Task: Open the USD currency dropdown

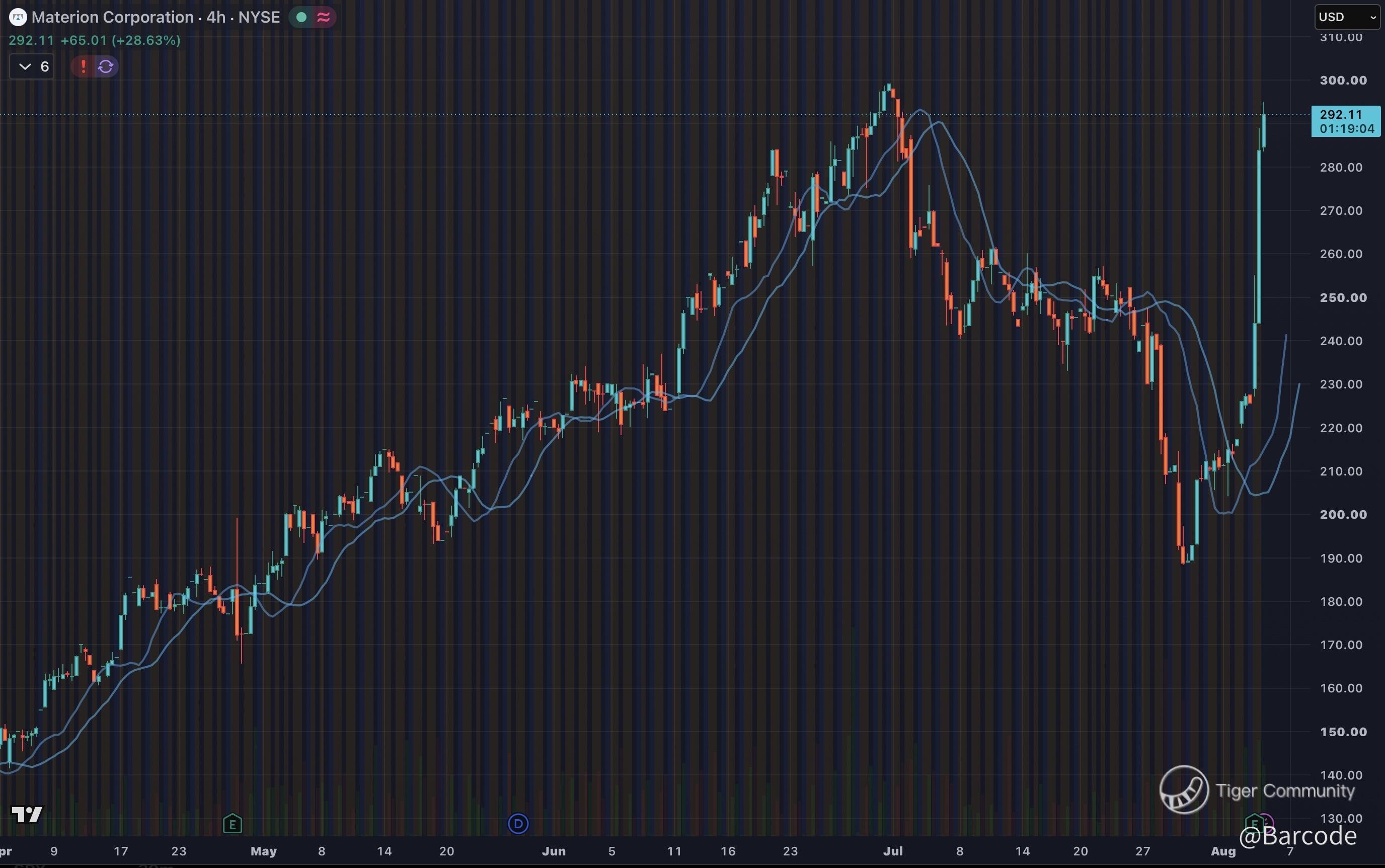Action: (x=1347, y=17)
